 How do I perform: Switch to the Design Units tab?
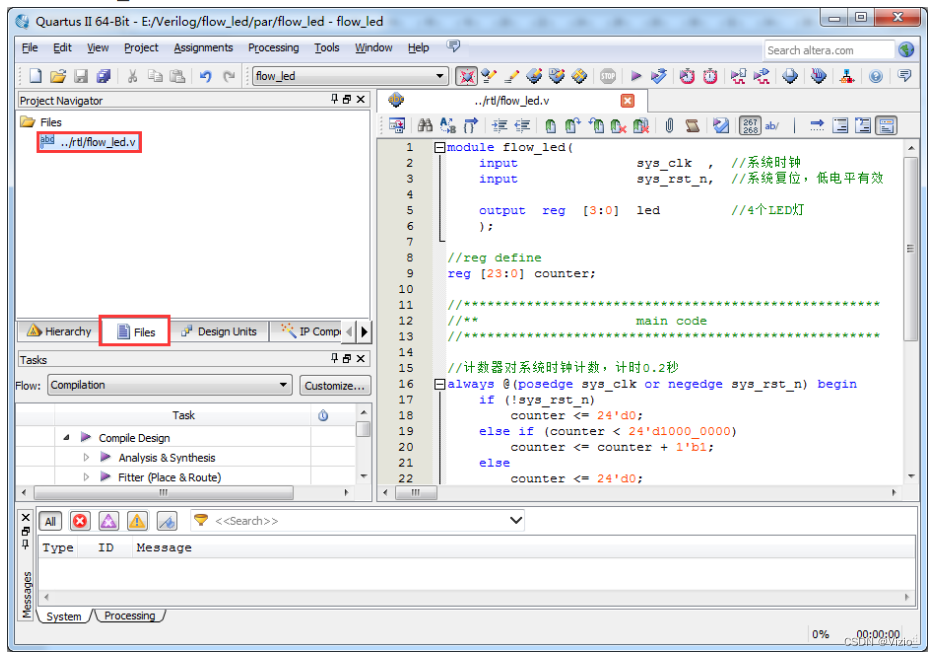point(219,331)
